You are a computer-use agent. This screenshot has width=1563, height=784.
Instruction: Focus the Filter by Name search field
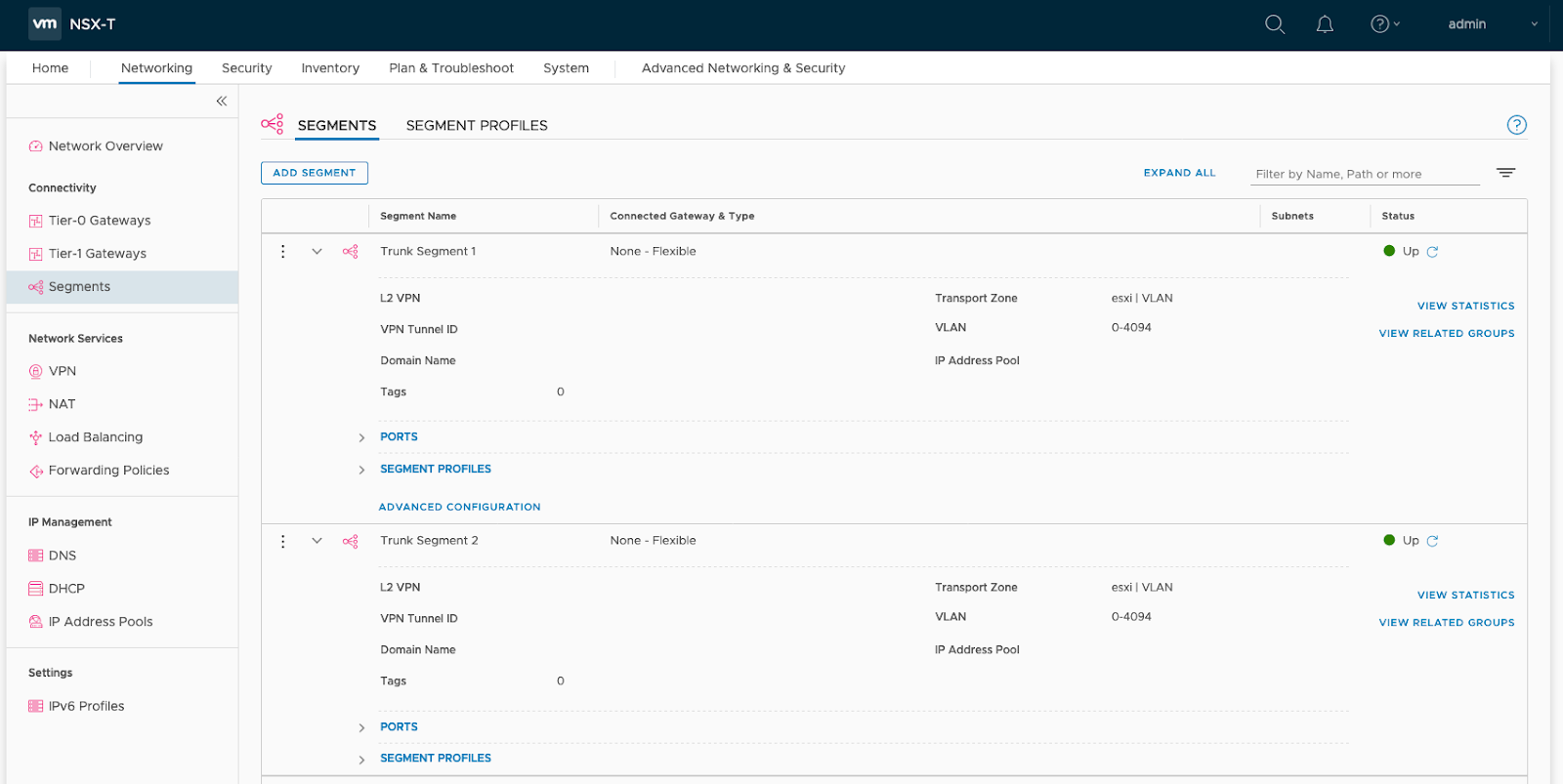coord(1366,174)
